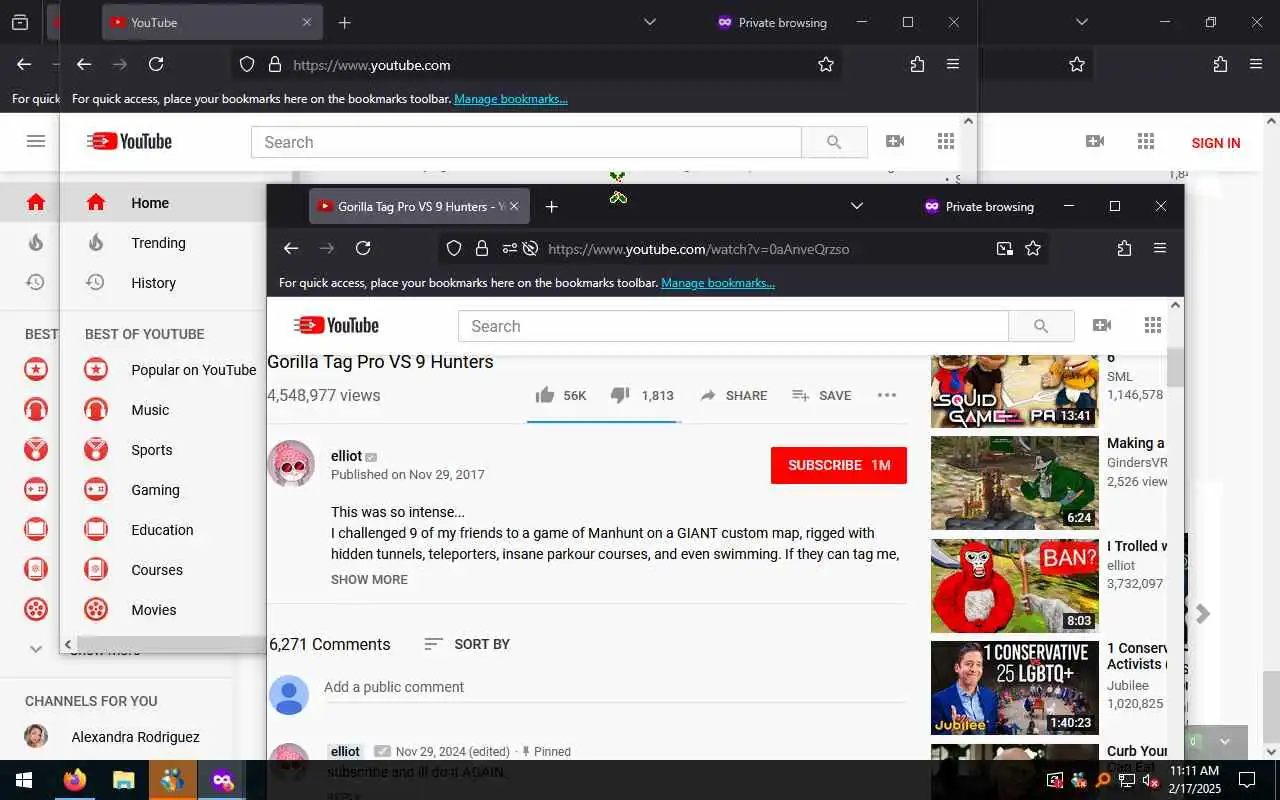The width and height of the screenshot is (1280, 800).
Task: Bookmark the watch page with star icon
Action: click(1033, 248)
